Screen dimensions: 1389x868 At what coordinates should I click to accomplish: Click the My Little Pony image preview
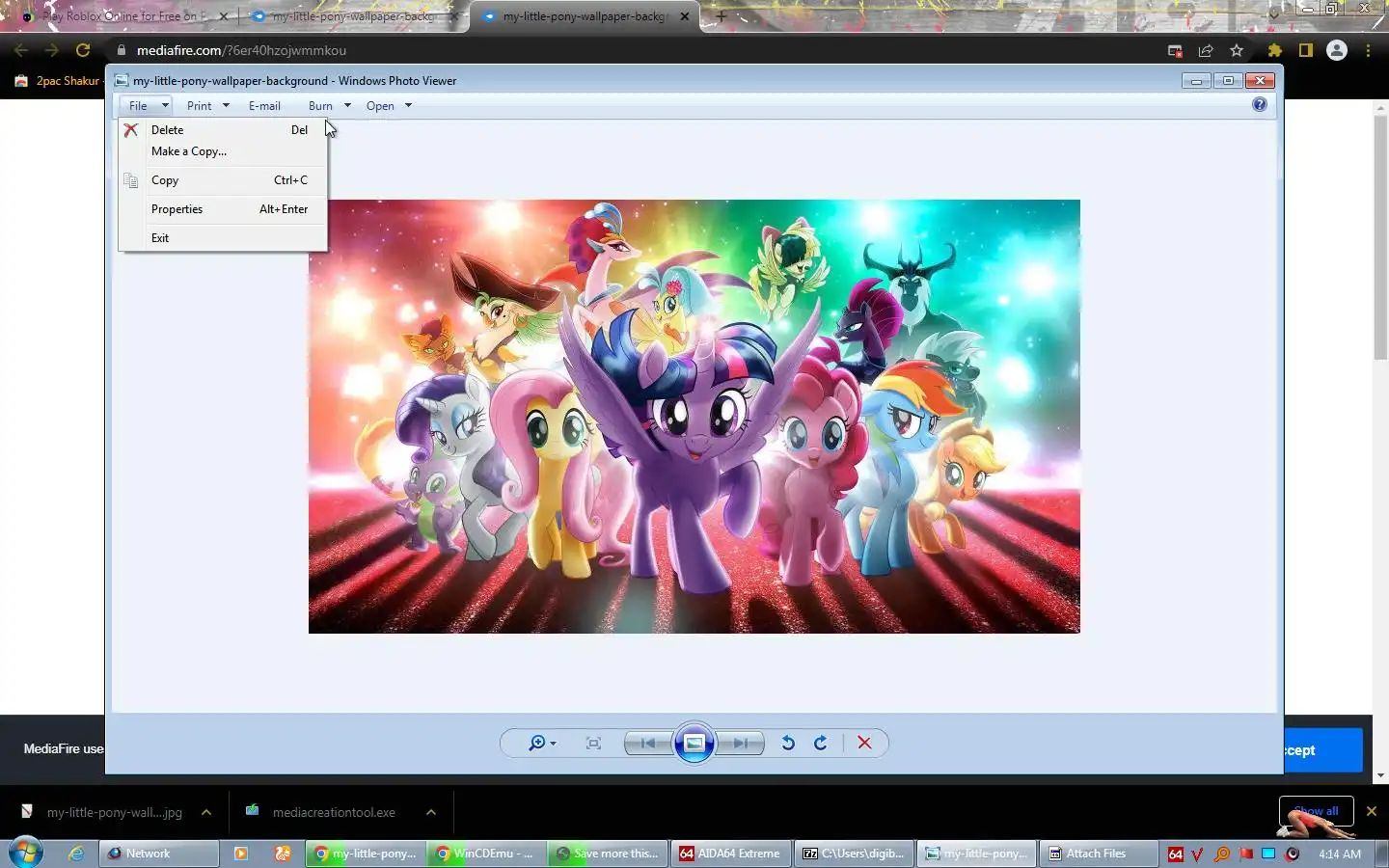[694, 417]
